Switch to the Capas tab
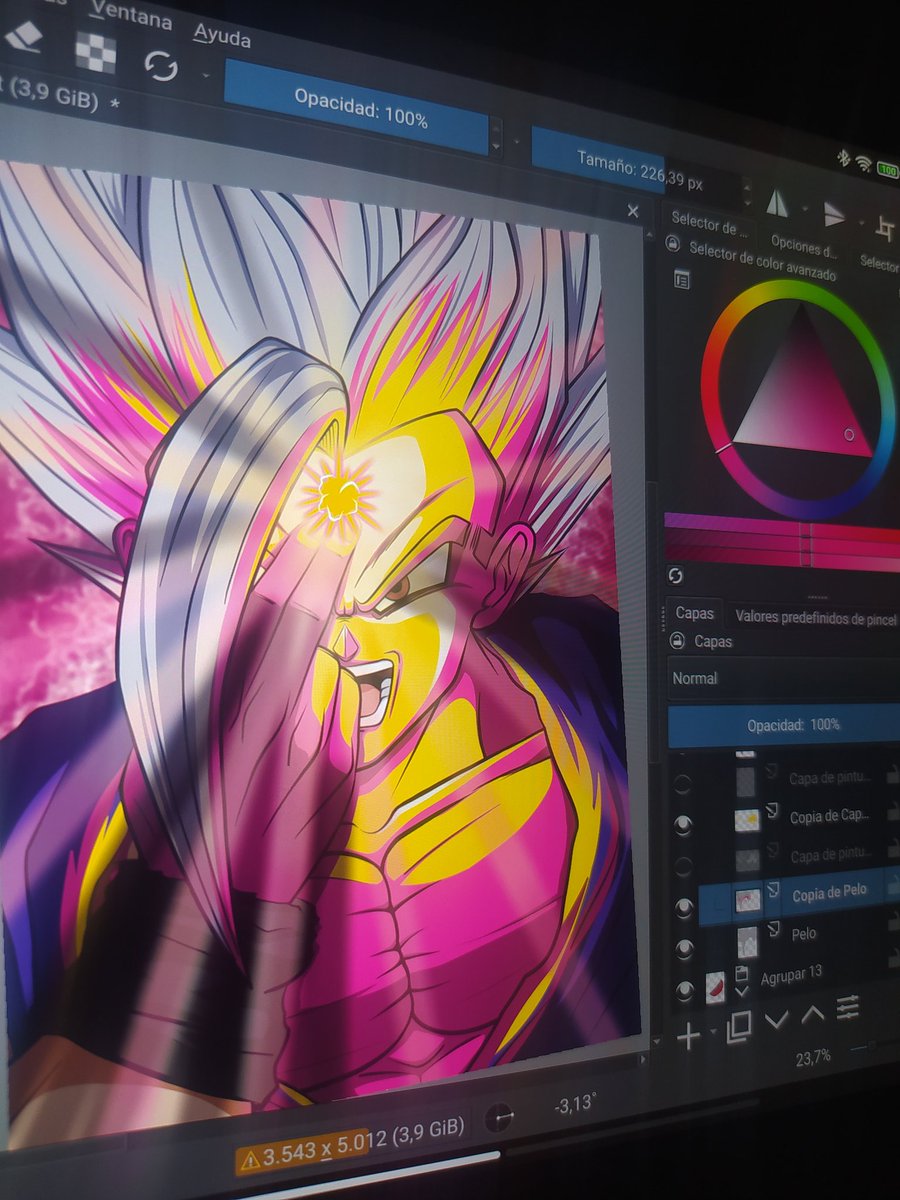Viewport: 900px width, 1200px height. point(694,612)
